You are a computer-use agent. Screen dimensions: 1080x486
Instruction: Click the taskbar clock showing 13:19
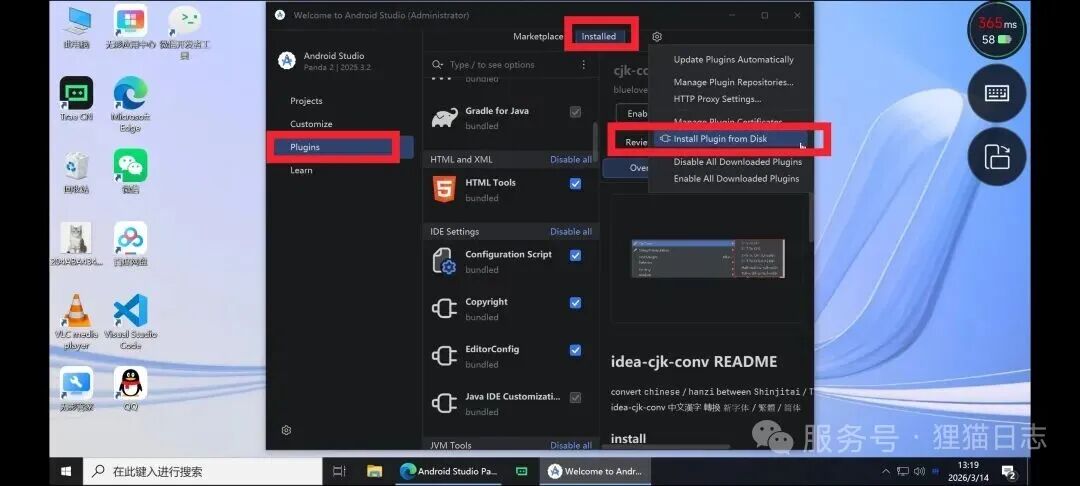(968, 472)
